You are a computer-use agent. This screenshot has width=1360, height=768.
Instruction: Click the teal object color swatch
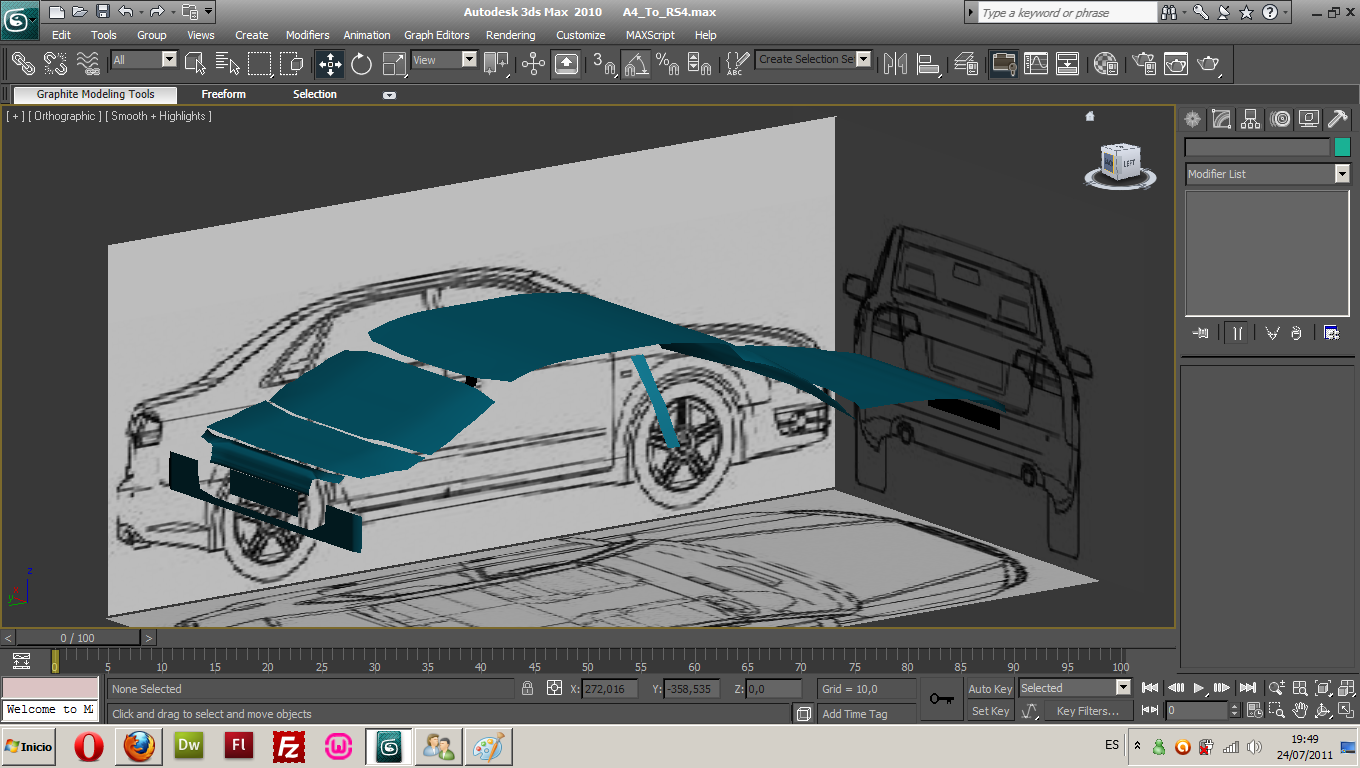pyautogui.click(x=1342, y=147)
